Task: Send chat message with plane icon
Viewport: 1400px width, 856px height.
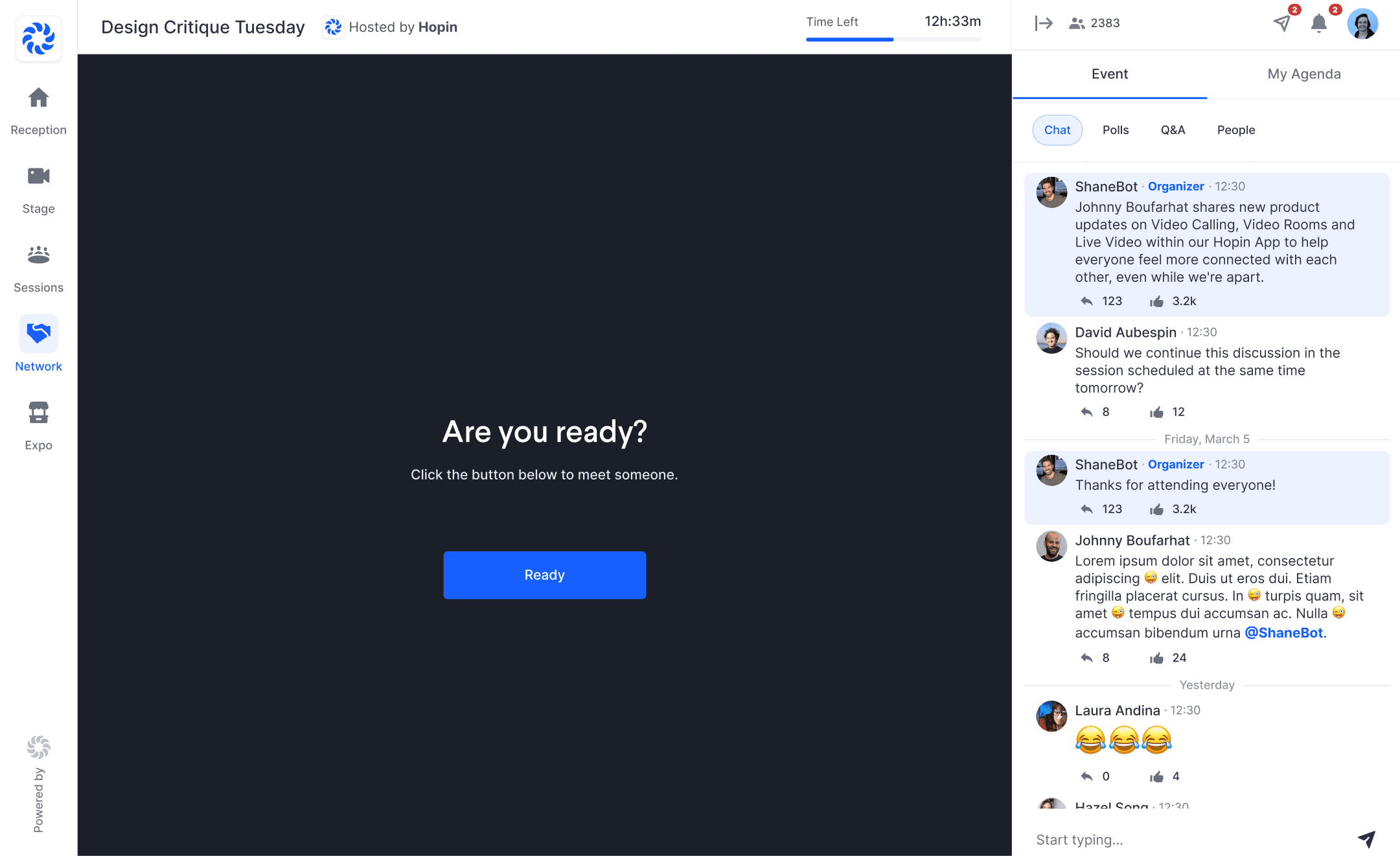Action: (1366, 839)
